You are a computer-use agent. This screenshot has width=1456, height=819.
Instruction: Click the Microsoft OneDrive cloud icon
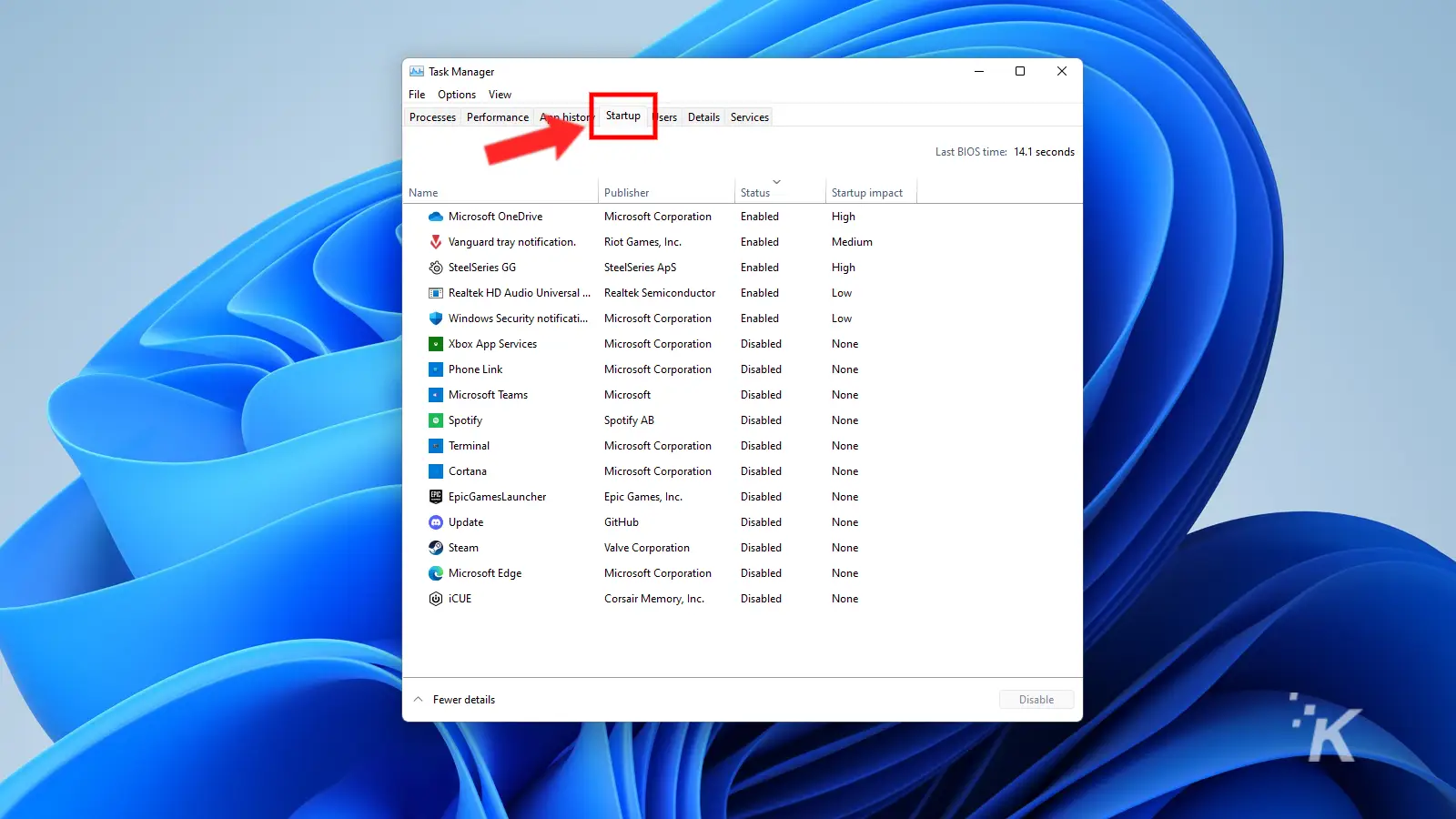(x=436, y=217)
